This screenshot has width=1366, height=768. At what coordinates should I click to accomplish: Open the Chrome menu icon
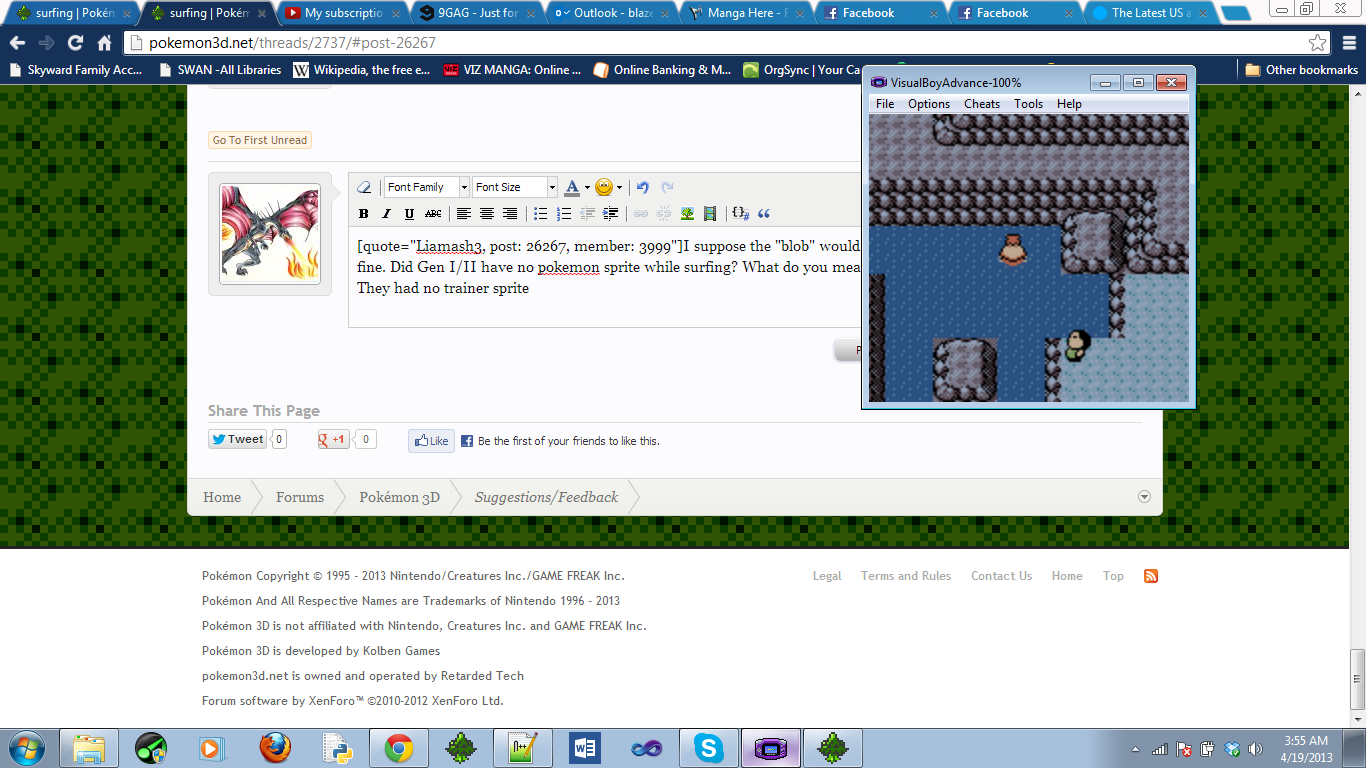coord(1347,43)
